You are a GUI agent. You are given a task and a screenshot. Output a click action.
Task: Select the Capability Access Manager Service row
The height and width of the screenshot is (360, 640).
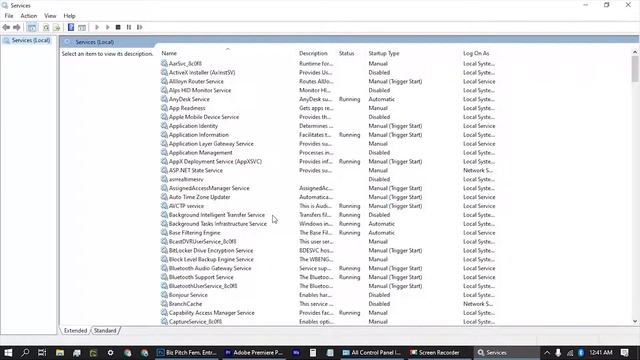pos(327,313)
